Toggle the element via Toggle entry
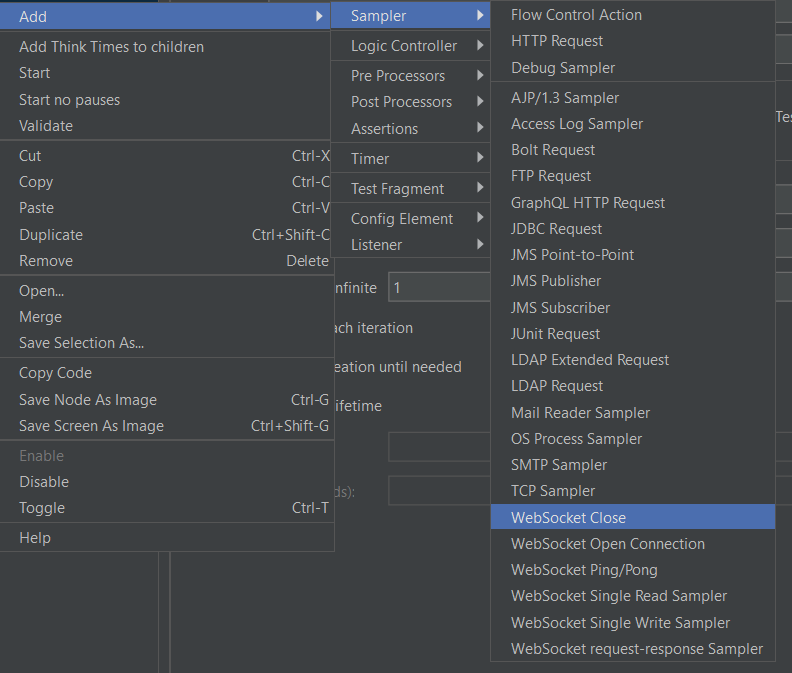 [x=42, y=508]
